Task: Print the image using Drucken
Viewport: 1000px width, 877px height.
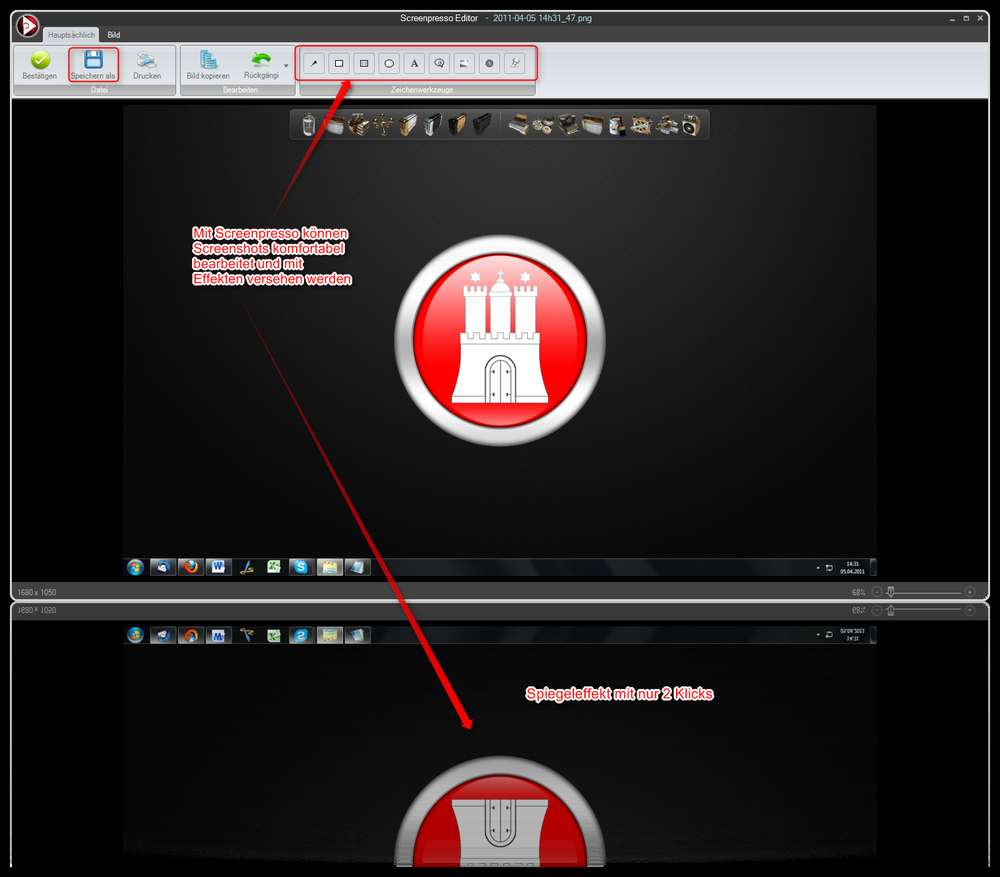Action: point(147,65)
